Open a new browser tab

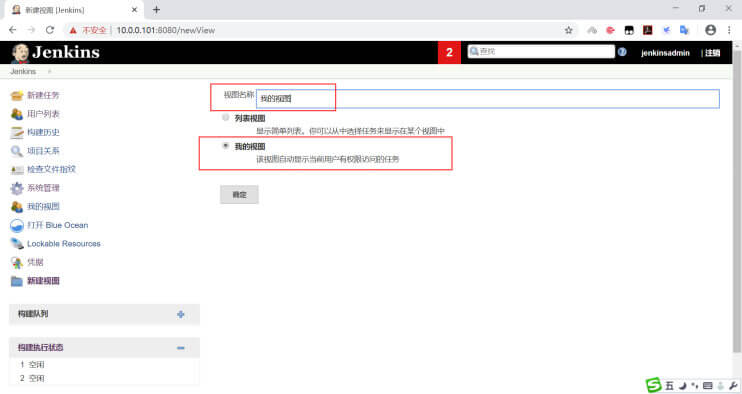click(156, 9)
